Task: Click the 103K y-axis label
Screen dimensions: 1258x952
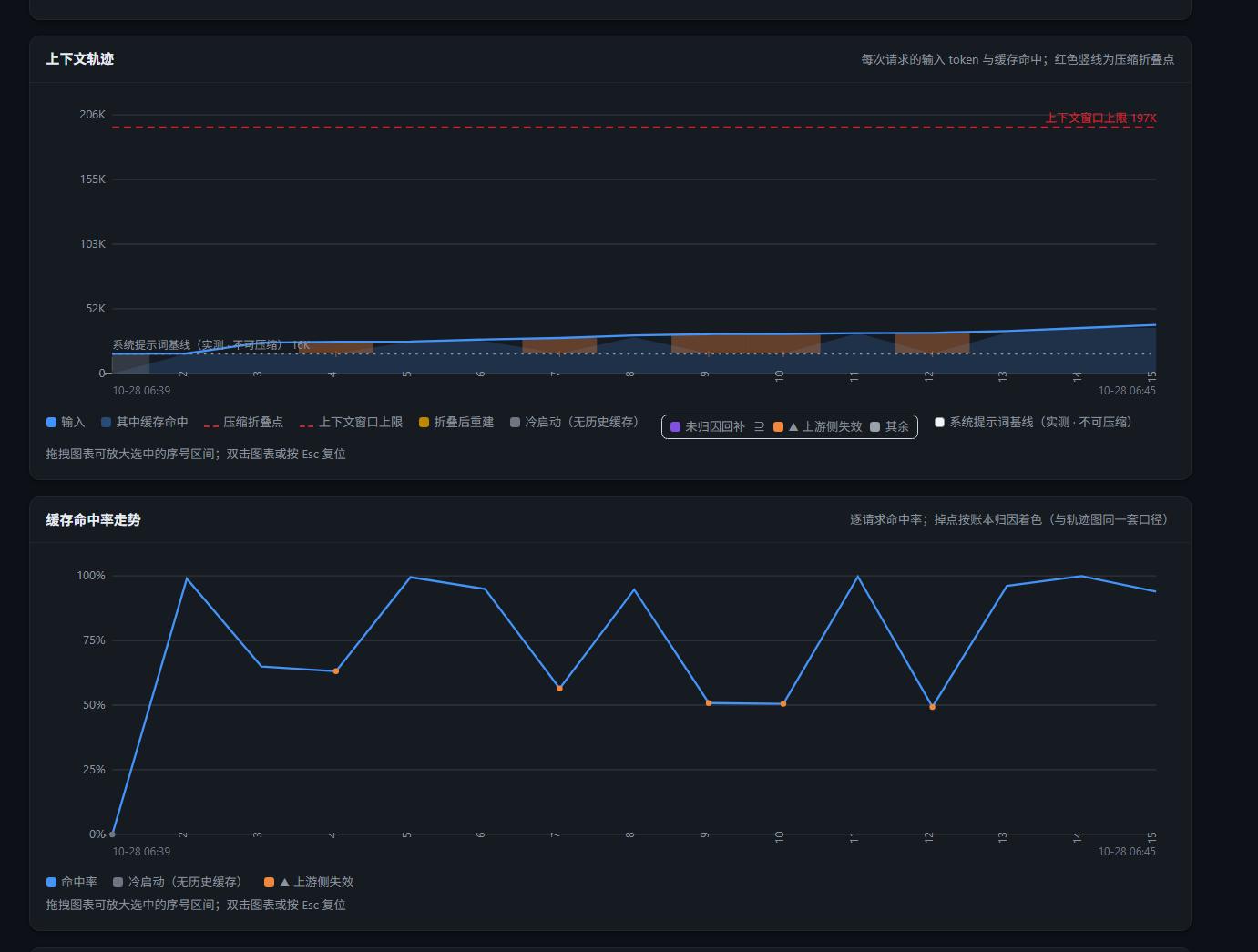Action: pos(92,244)
